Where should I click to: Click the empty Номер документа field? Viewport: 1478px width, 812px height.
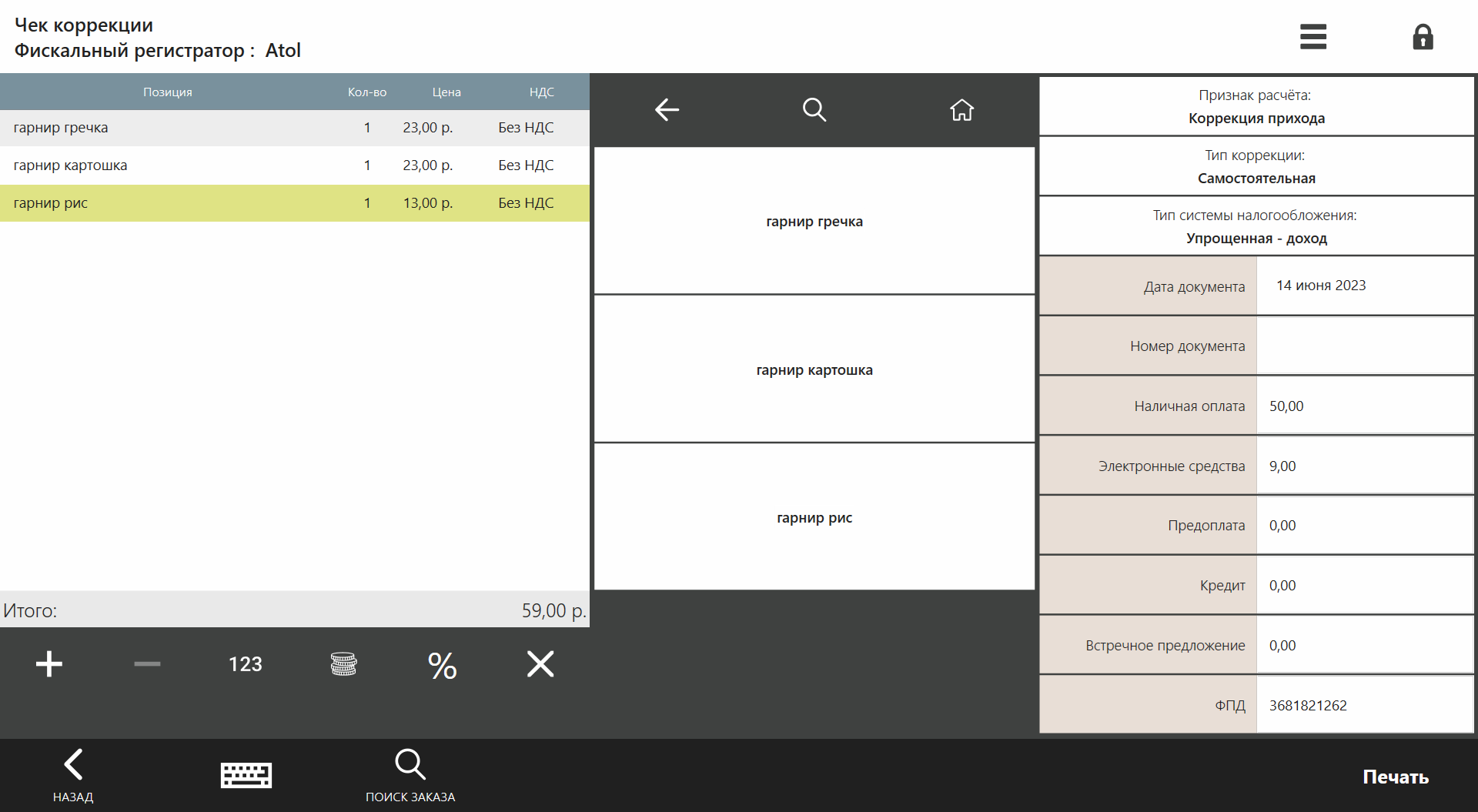pos(1365,346)
